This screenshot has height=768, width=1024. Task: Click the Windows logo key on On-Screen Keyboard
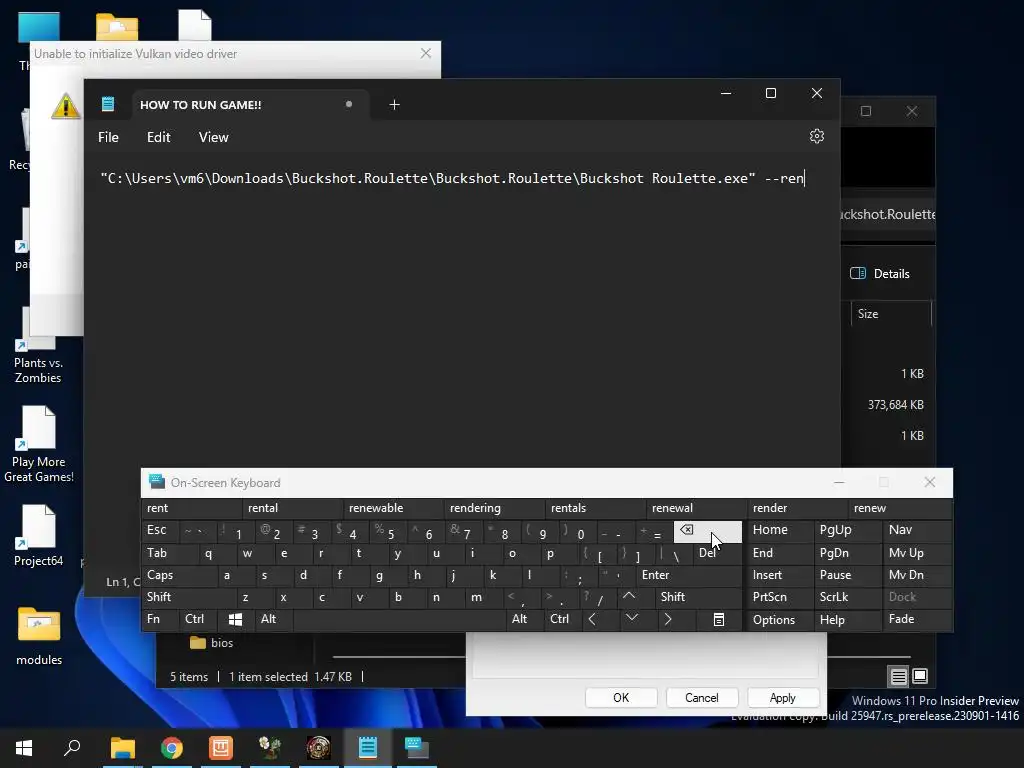click(x=235, y=619)
